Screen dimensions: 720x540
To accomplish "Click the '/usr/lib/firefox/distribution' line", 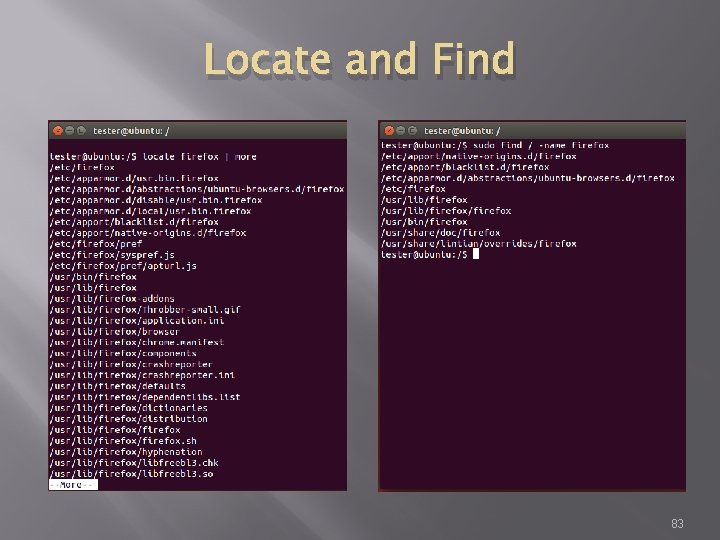I will [129, 419].
